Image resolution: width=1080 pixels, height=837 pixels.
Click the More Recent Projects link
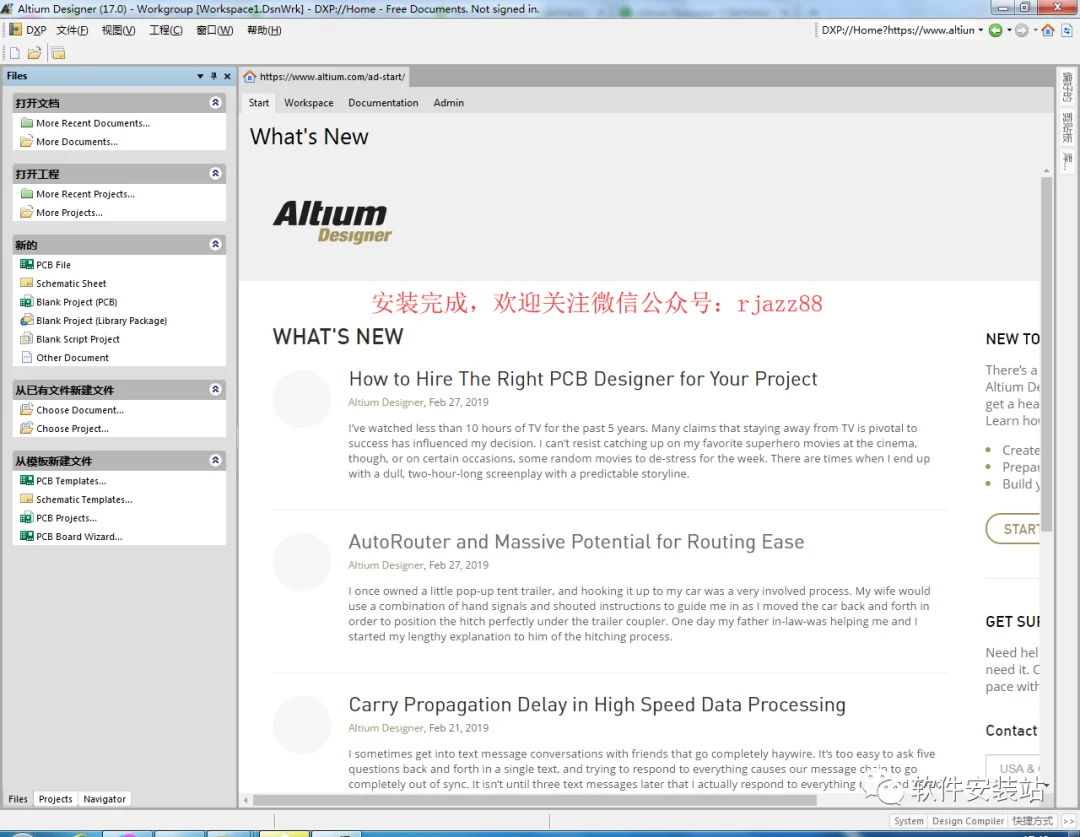coord(85,194)
